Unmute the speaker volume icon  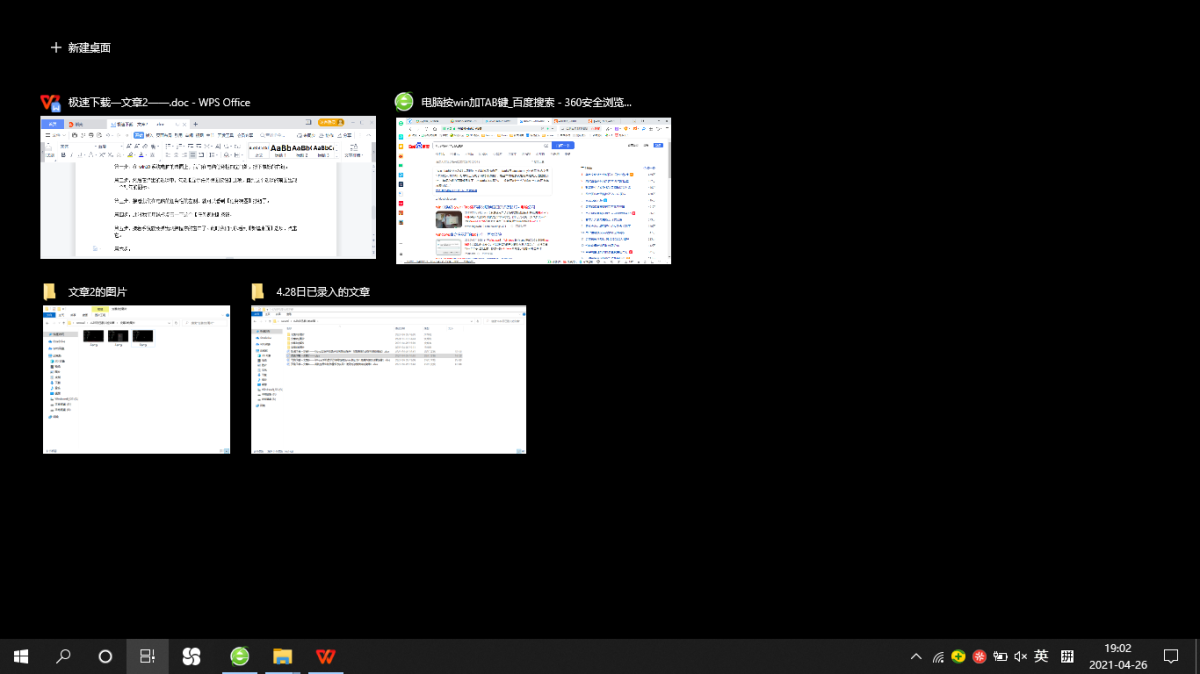(1020, 657)
